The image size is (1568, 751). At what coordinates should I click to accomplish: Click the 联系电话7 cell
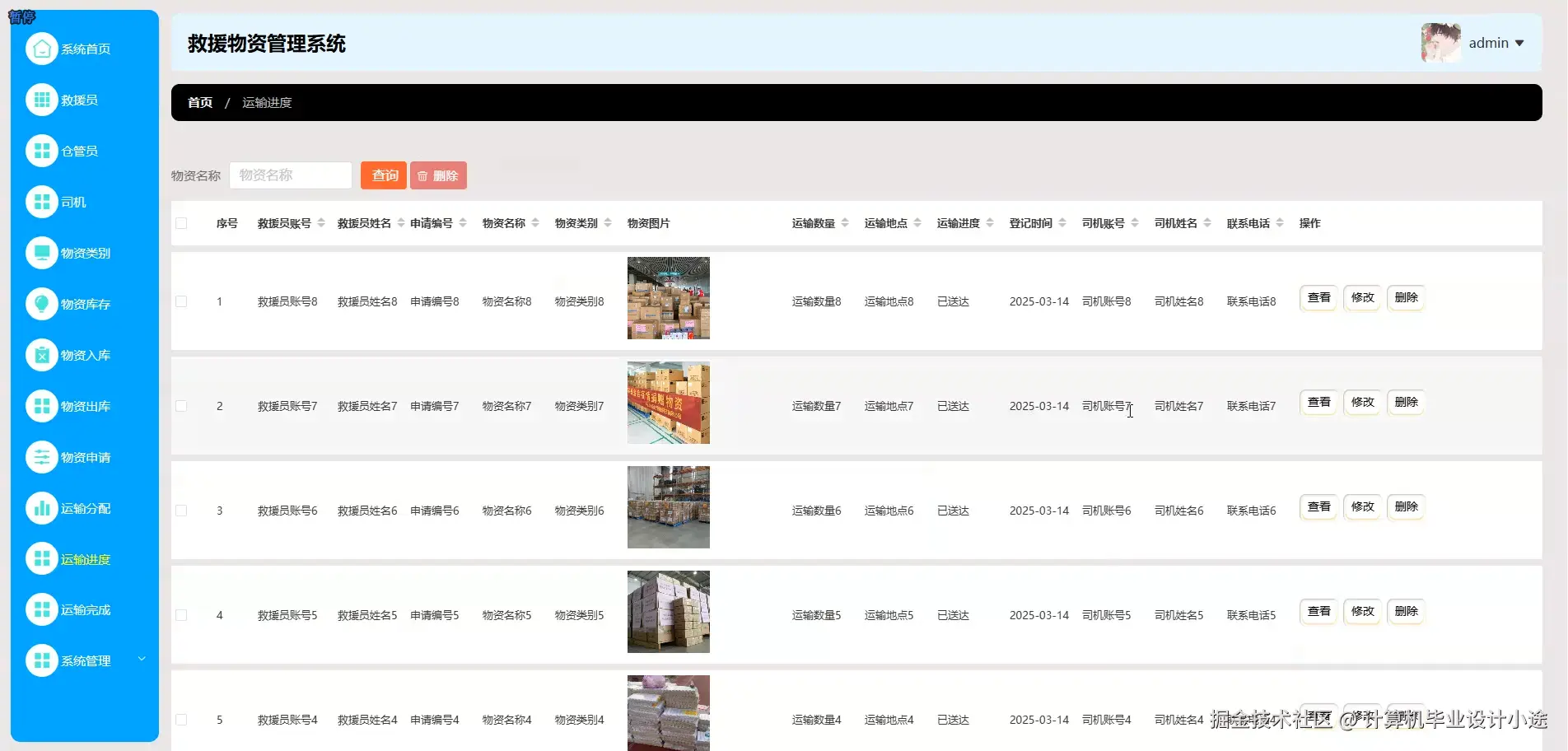click(1252, 406)
